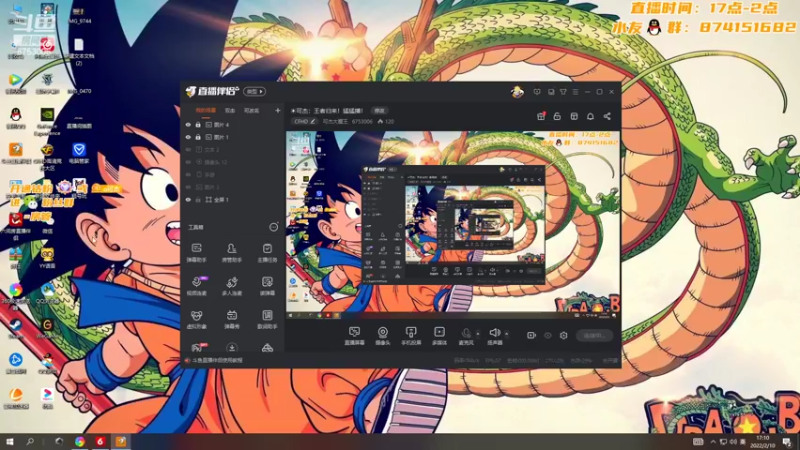Edit the stream quality pill with pencil

305,121
